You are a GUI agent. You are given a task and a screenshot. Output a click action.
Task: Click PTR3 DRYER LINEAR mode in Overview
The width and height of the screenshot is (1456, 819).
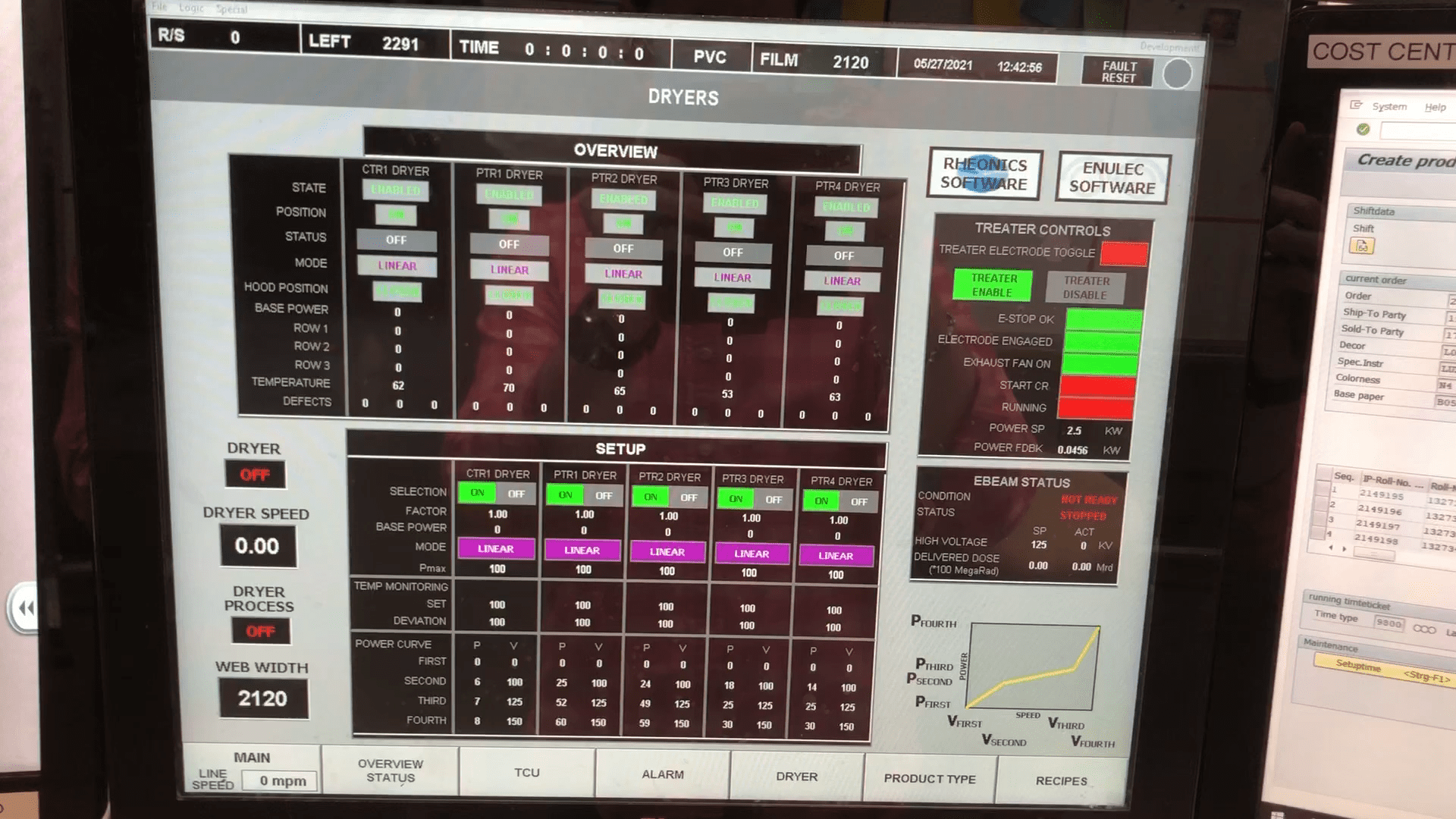coord(733,278)
